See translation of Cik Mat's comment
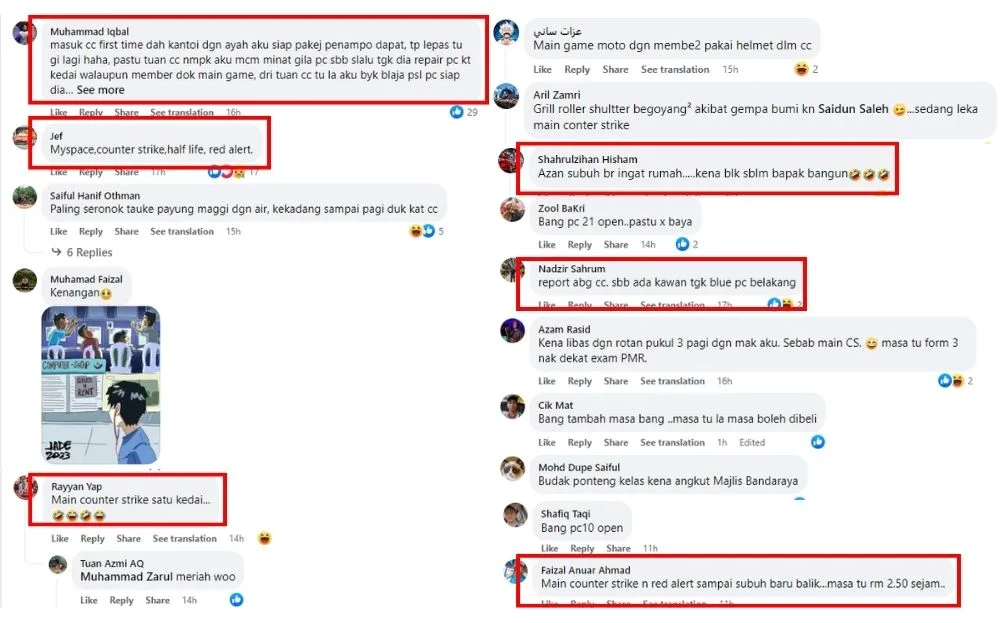Image resolution: width=1000 pixels, height=623 pixels. (x=675, y=442)
